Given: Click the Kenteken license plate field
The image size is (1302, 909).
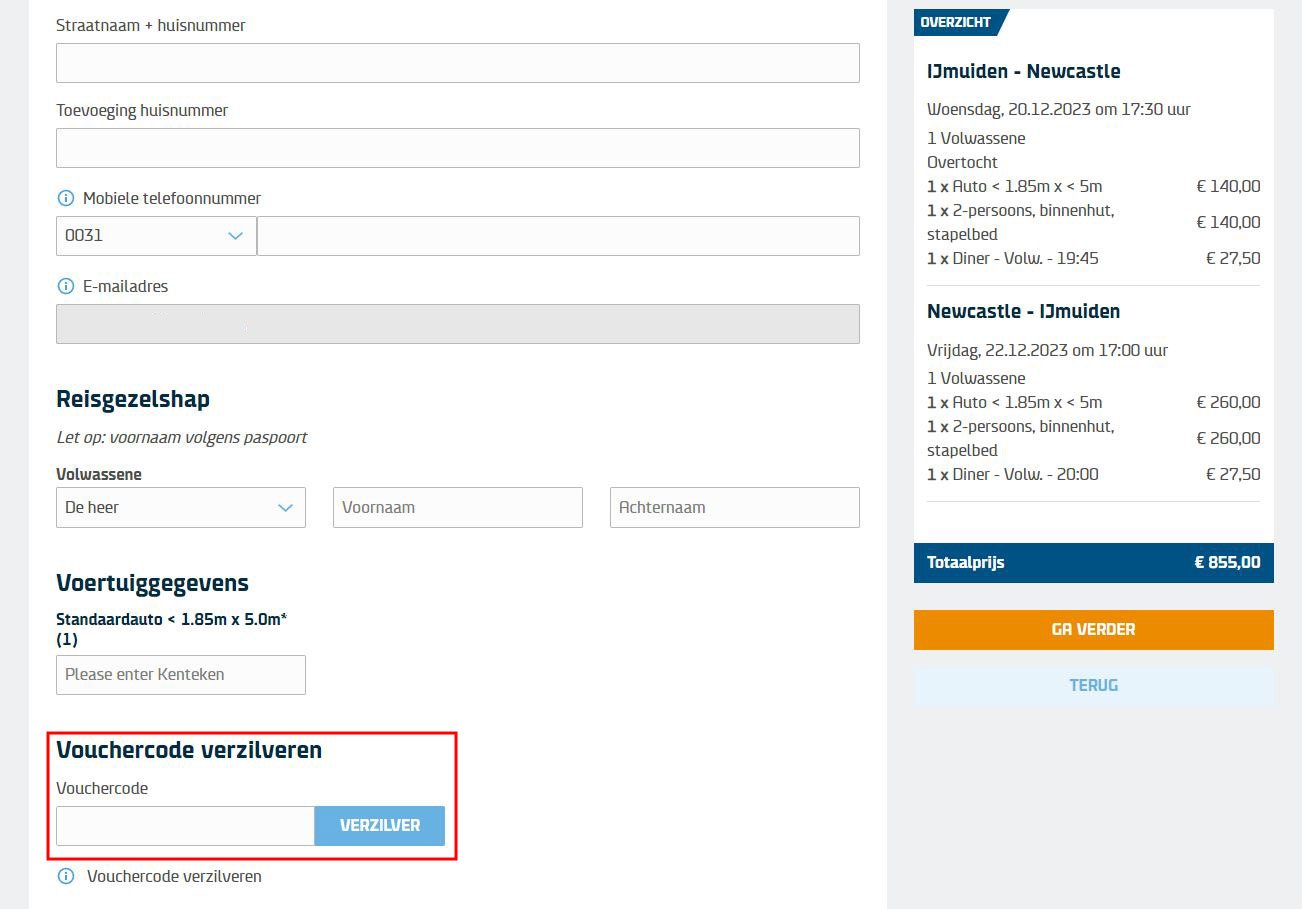Looking at the screenshot, I should click(x=180, y=675).
